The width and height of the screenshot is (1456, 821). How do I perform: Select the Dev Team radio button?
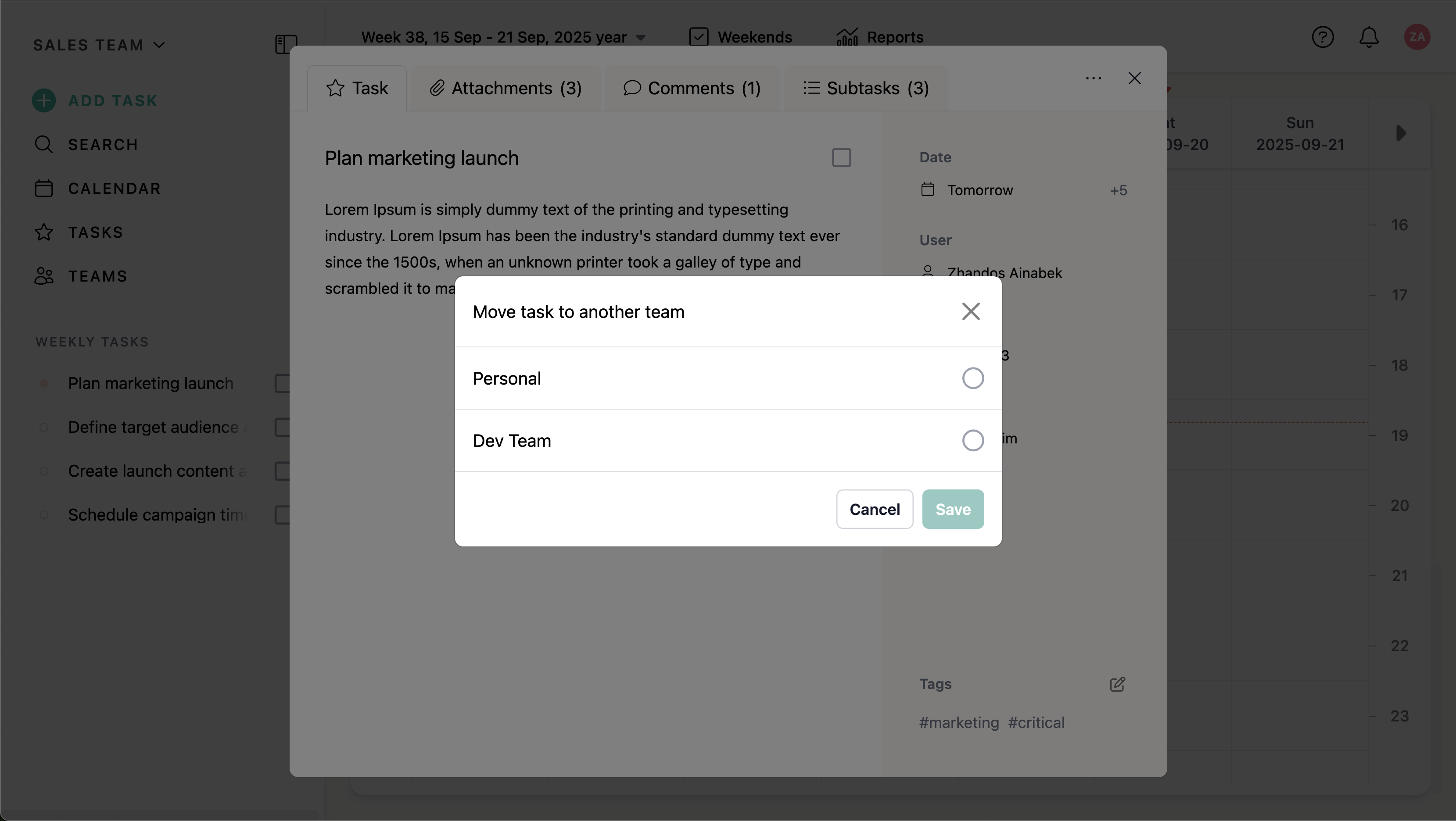click(x=972, y=440)
